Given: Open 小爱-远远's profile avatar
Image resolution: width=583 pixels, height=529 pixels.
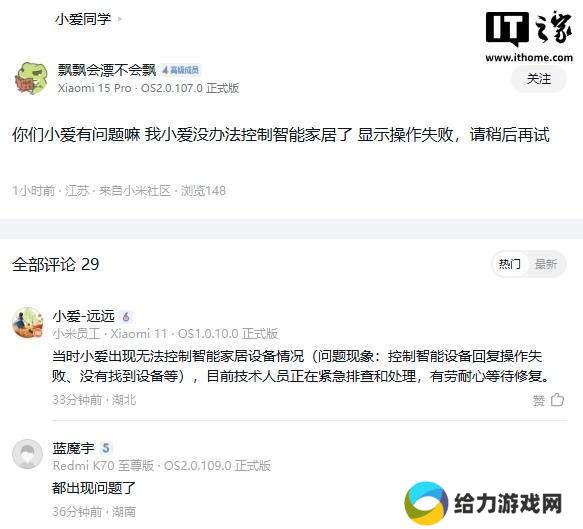Looking at the screenshot, I should coord(28,322).
